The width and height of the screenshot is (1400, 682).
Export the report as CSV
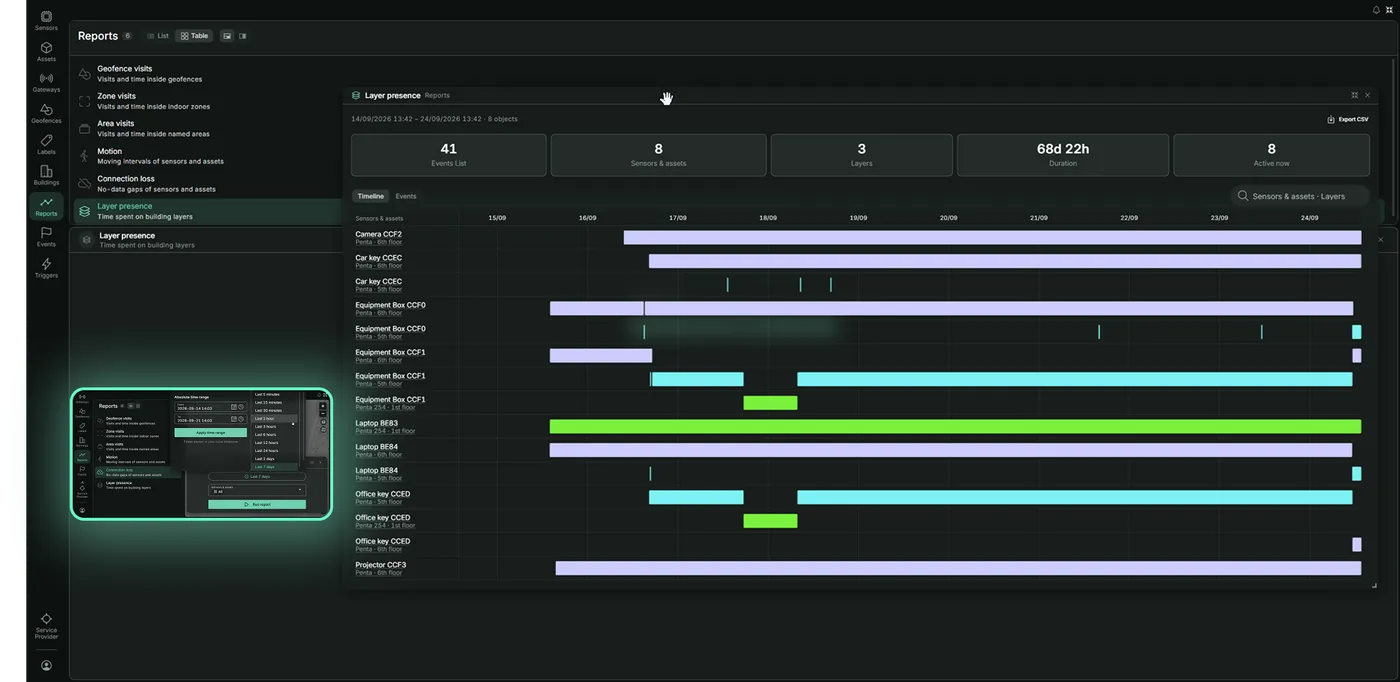(1348, 119)
